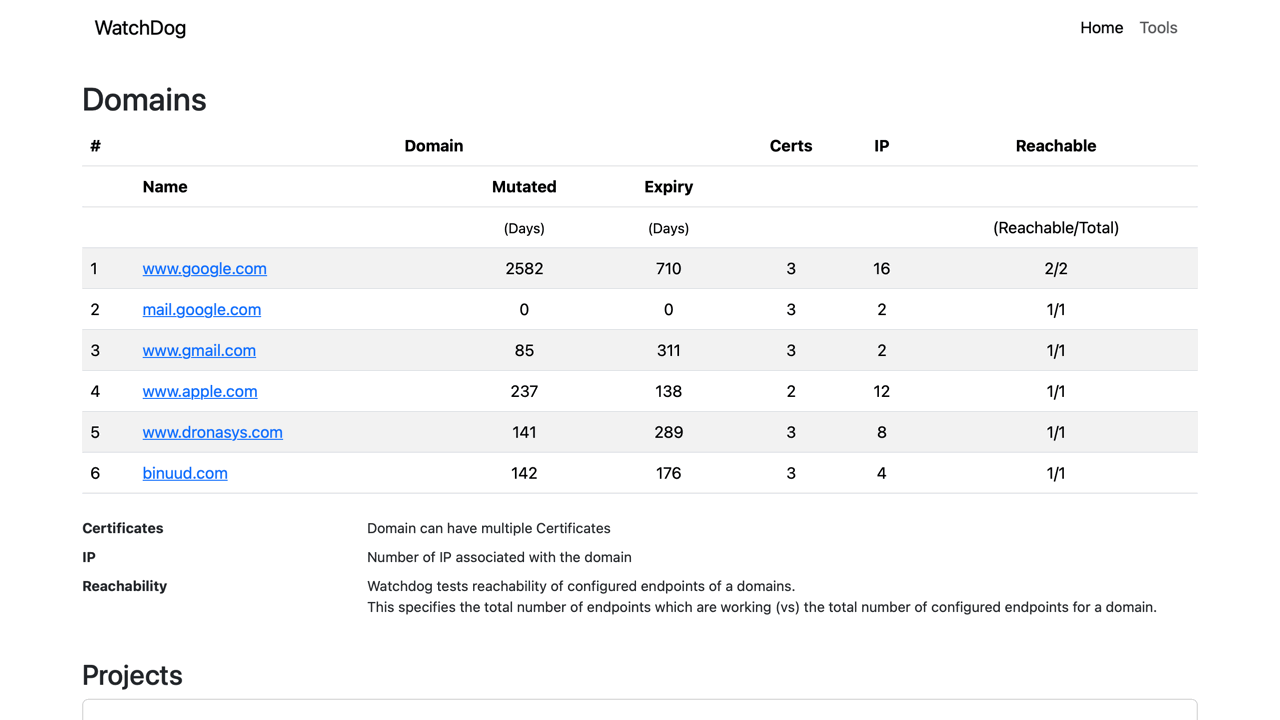The width and height of the screenshot is (1280, 720).
Task: Click IP count 4 in binuud.com row
Action: tap(881, 473)
